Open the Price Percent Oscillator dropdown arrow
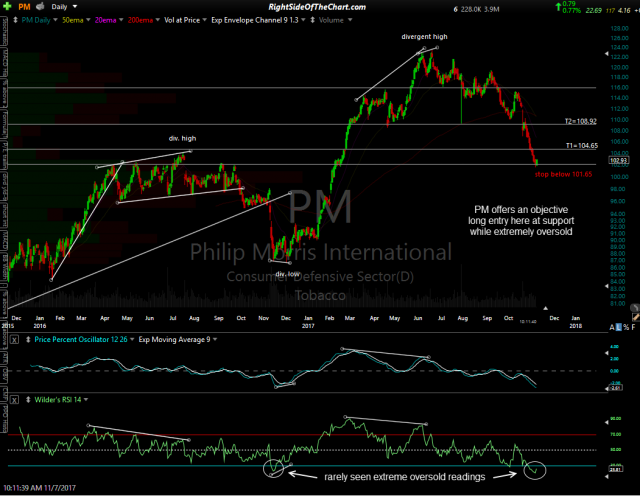Viewport: 640px width, 496px height. 132,340
